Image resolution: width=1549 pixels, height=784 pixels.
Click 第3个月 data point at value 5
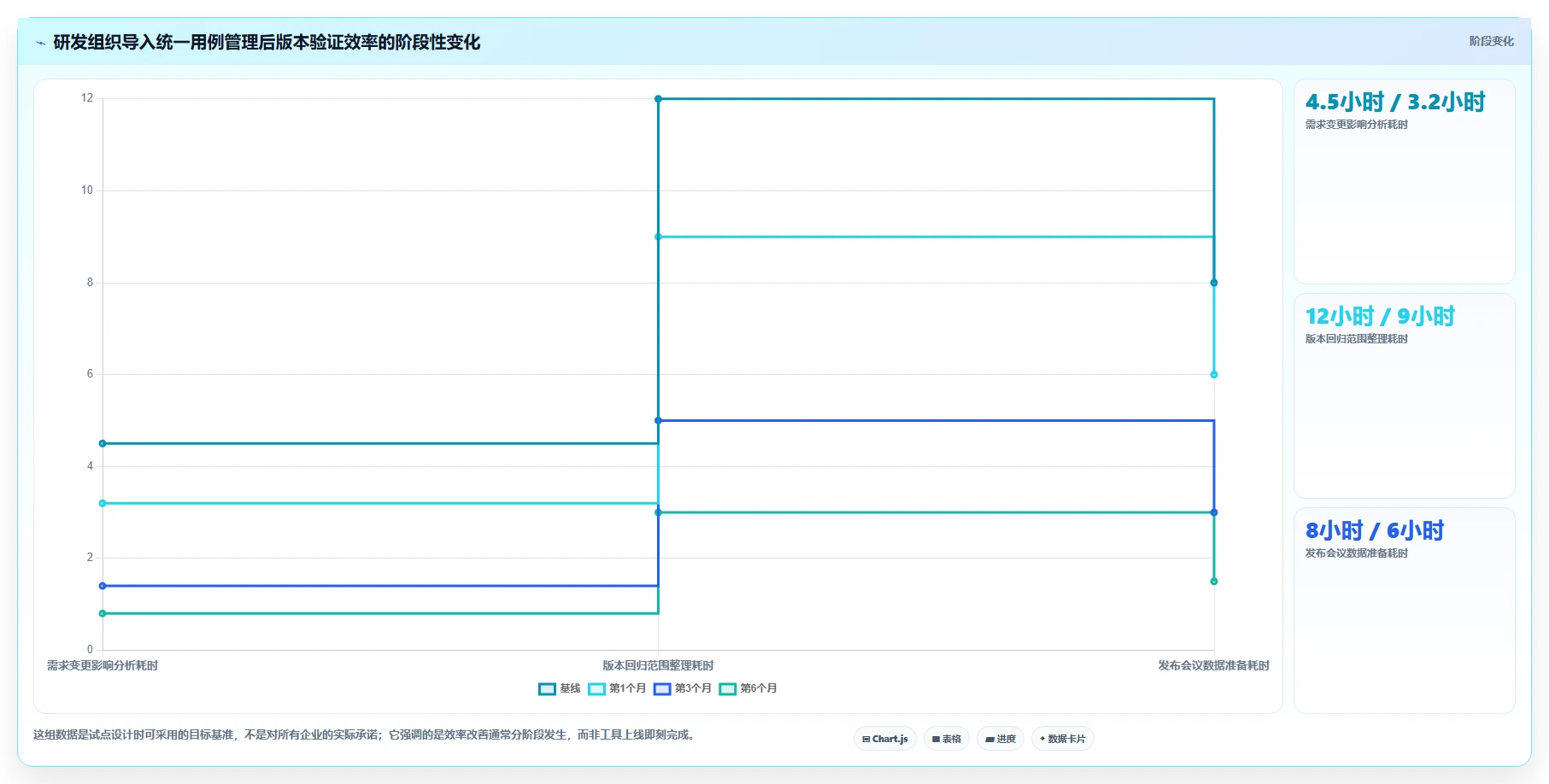[x=658, y=420]
